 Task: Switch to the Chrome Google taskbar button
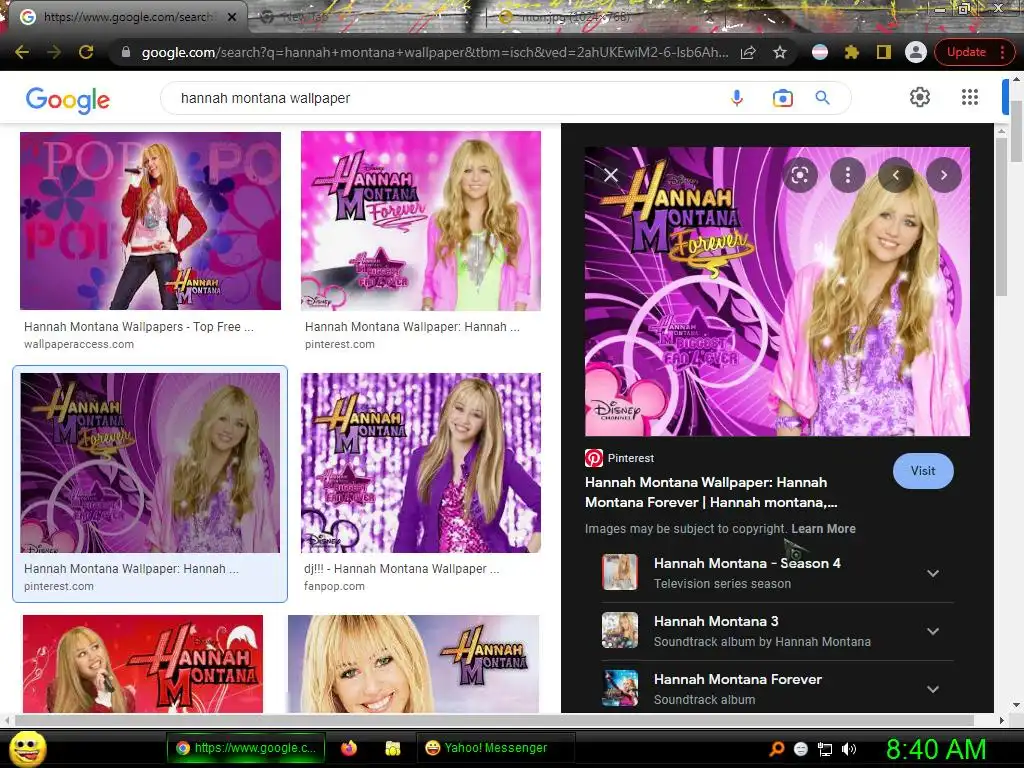click(246, 748)
